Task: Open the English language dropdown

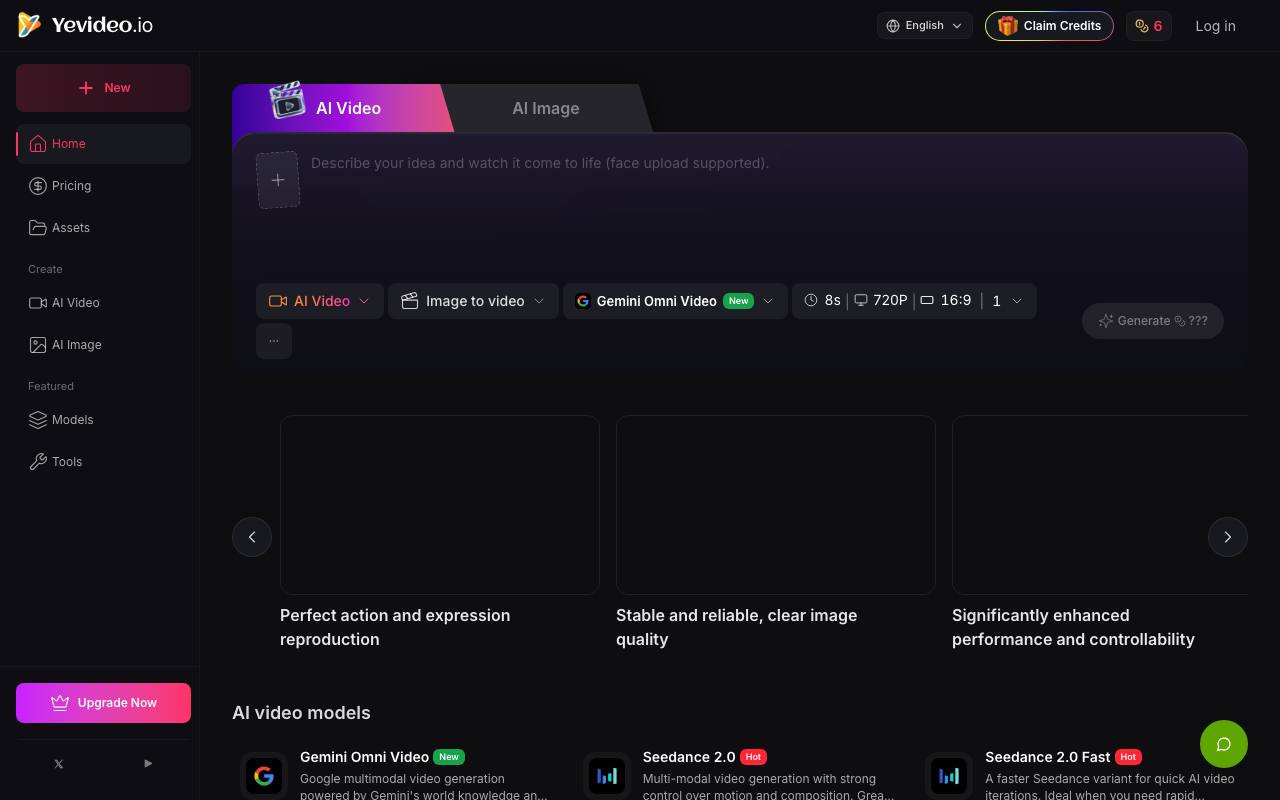Action: (925, 26)
